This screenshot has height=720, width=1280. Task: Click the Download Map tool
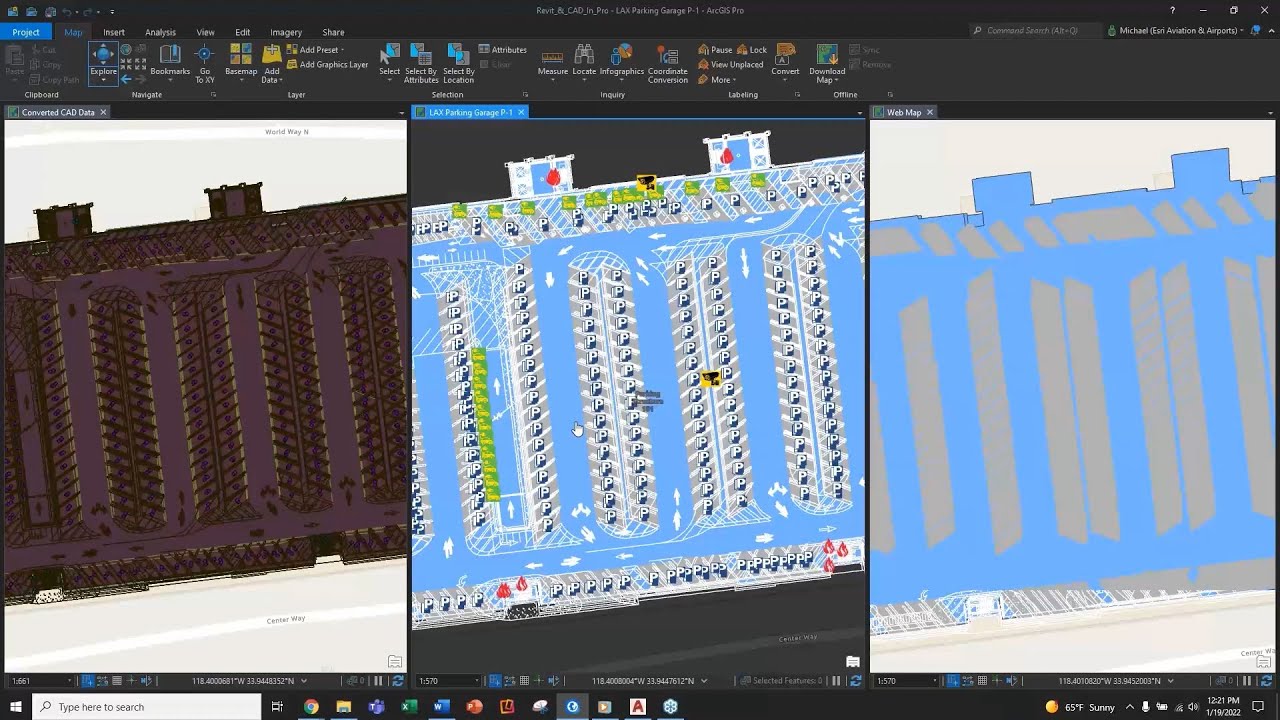[x=827, y=63]
